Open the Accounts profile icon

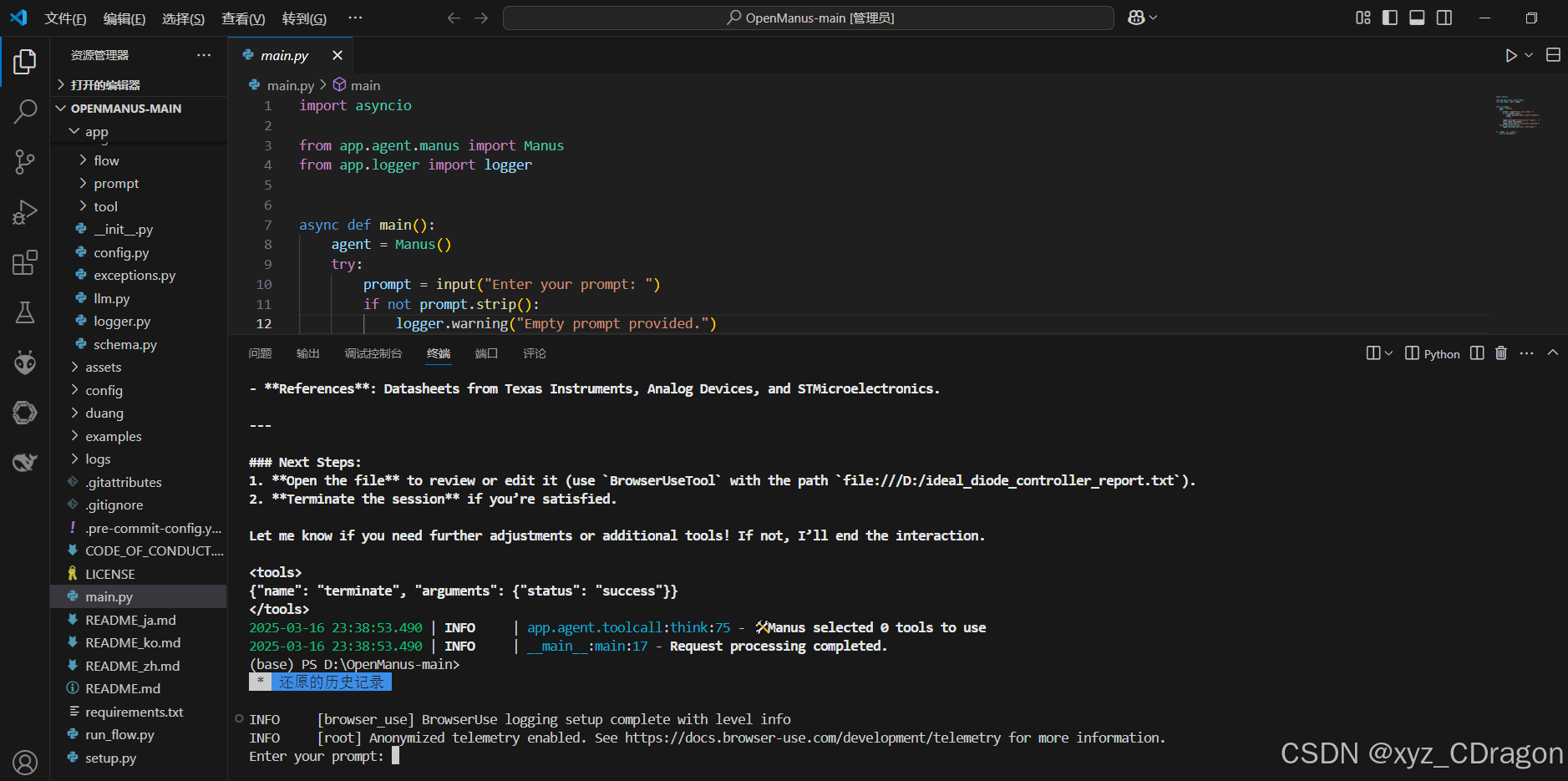(x=25, y=762)
